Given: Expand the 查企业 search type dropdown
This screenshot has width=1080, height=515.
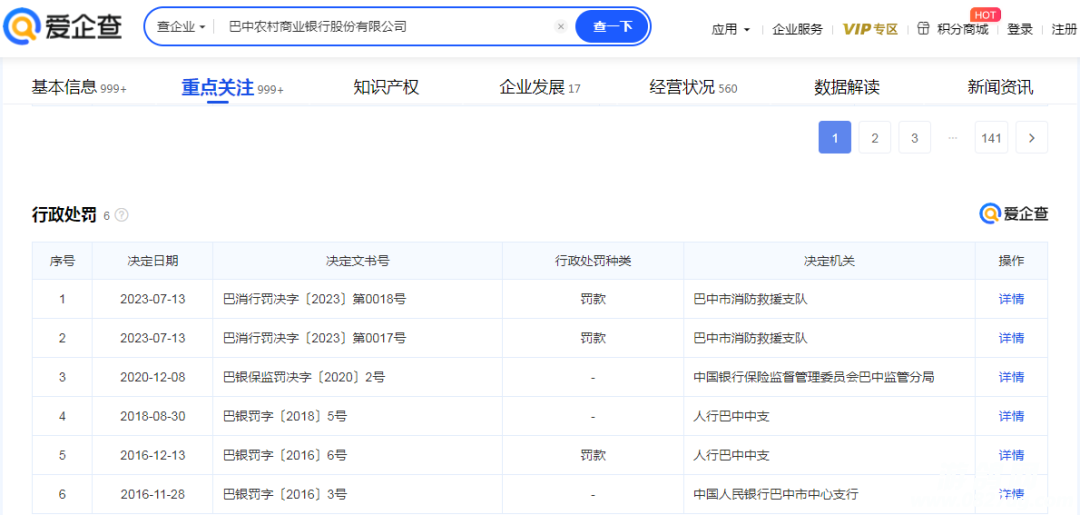Looking at the screenshot, I should 181,27.
